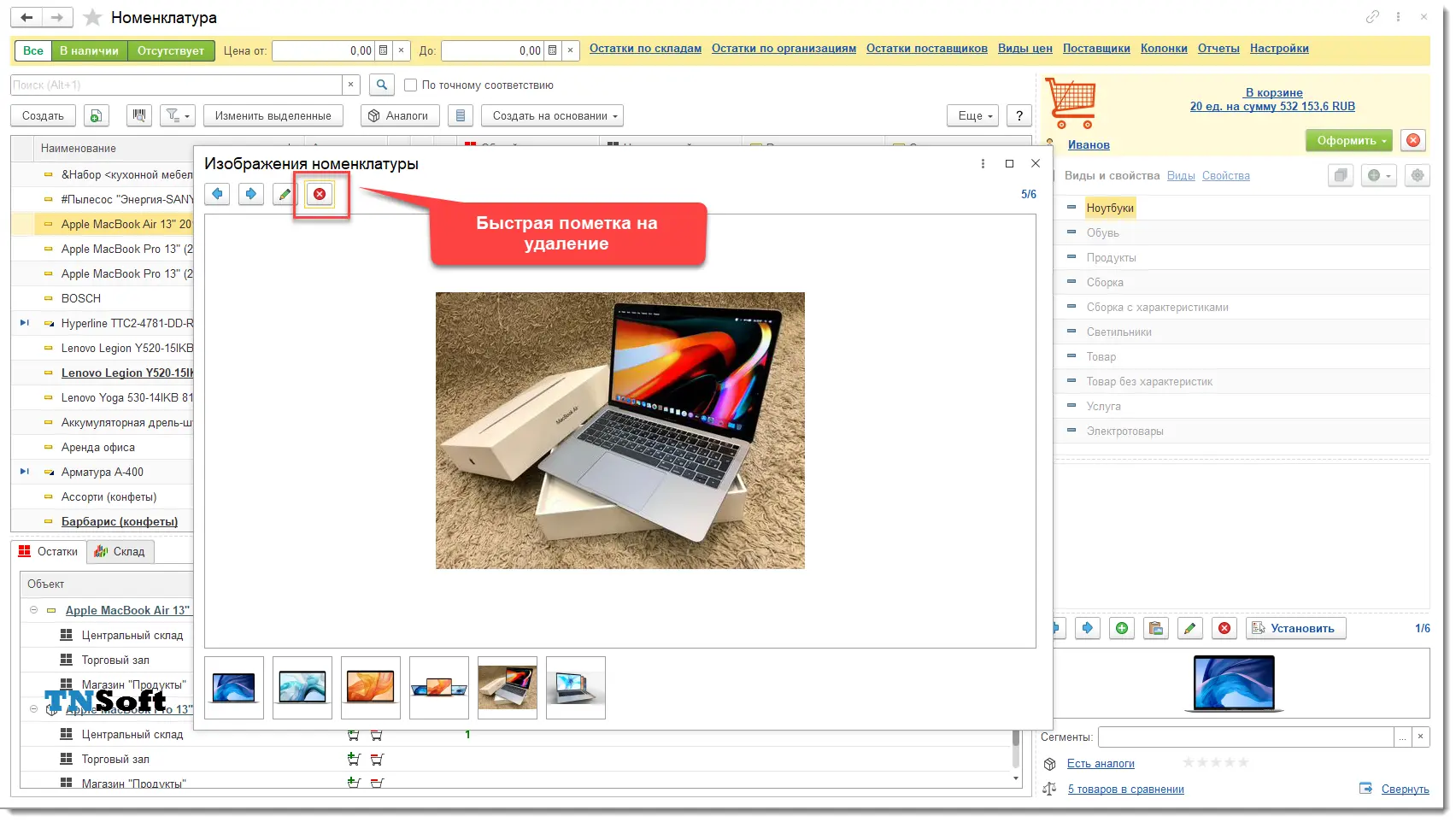Click the Установить button
1456x822 pixels.
tap(1295, 628)
